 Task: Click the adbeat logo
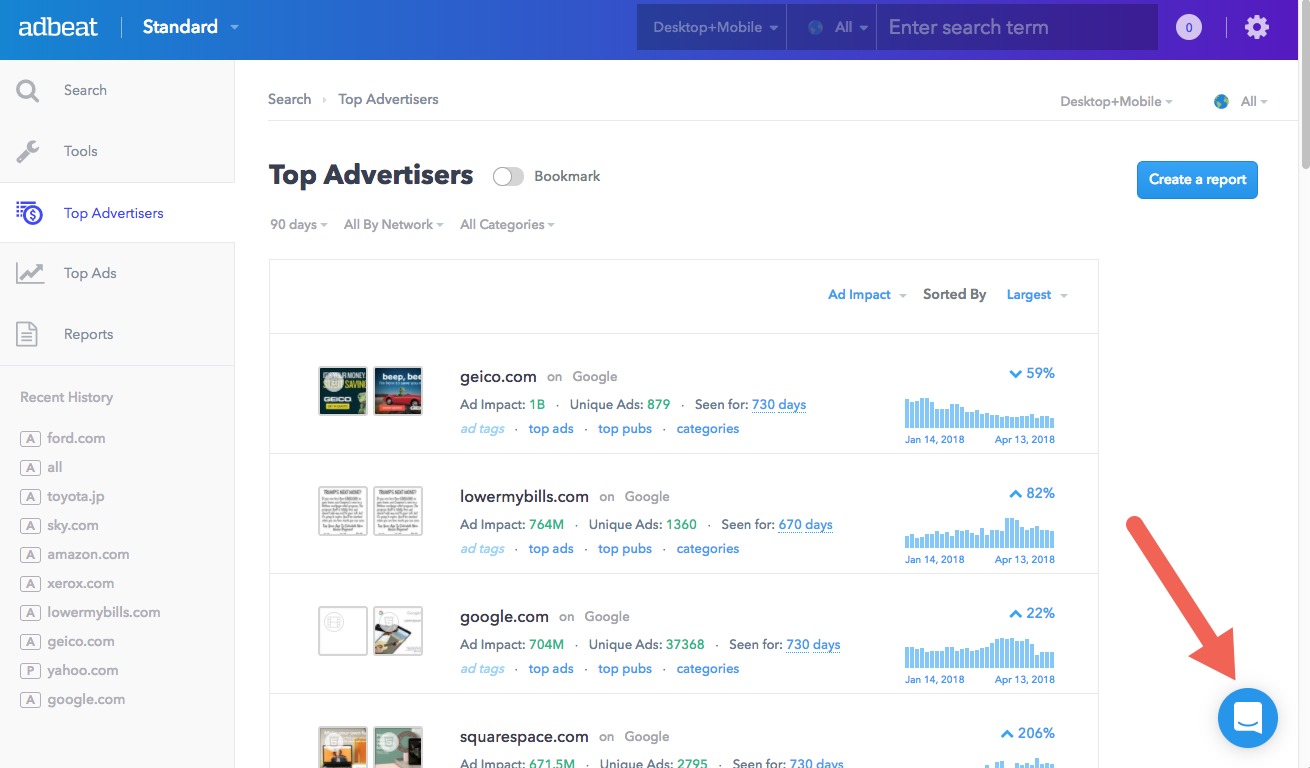(x=58, y=27)
